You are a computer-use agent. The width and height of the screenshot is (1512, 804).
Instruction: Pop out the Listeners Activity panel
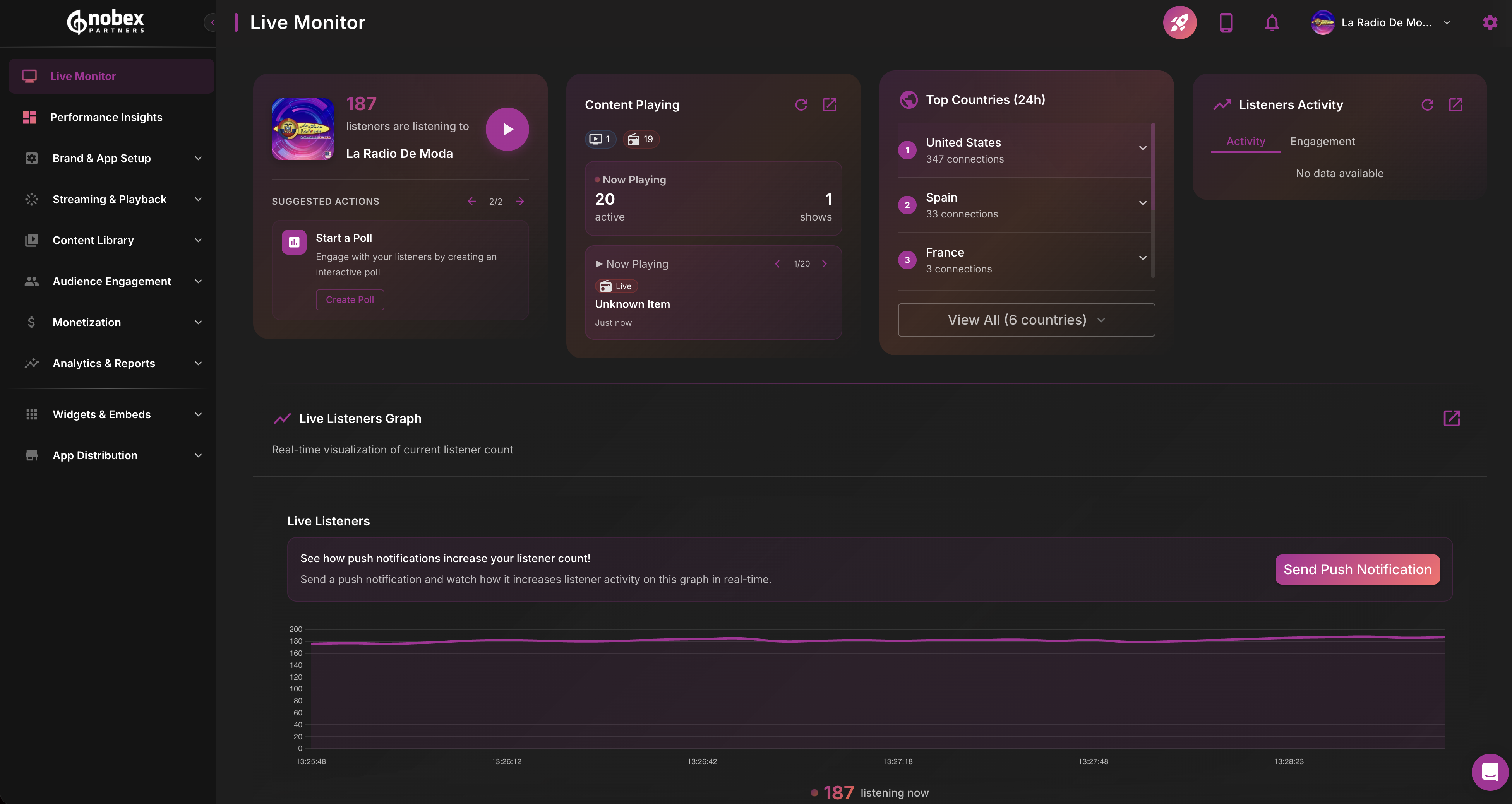(1455, 104)
